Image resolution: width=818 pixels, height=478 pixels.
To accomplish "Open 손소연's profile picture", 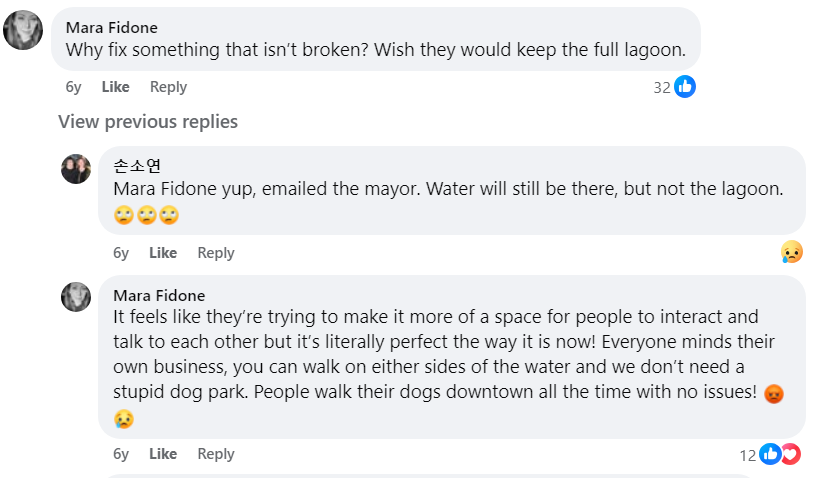I will tap(76, 169).
